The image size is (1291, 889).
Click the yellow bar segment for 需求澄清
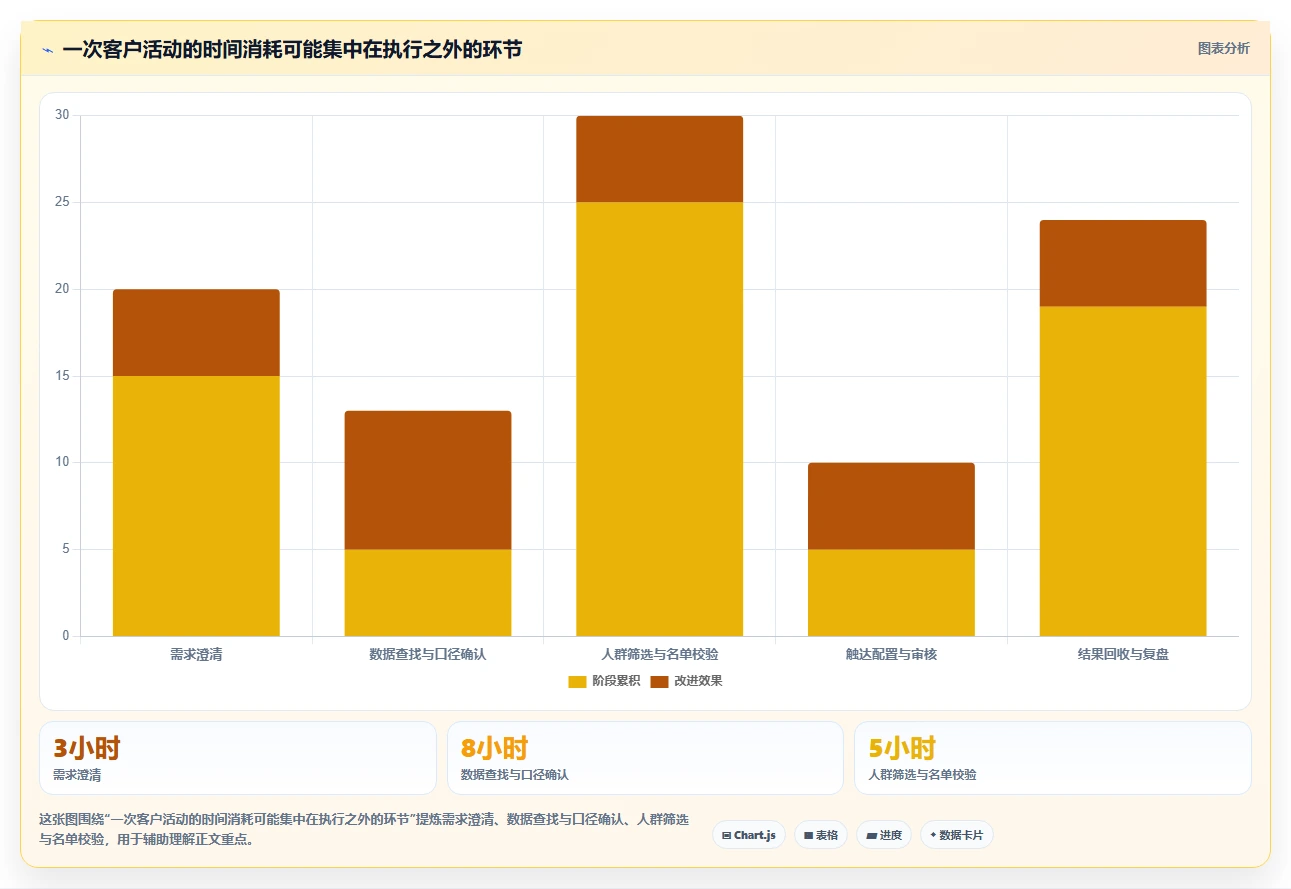[196, 506]
